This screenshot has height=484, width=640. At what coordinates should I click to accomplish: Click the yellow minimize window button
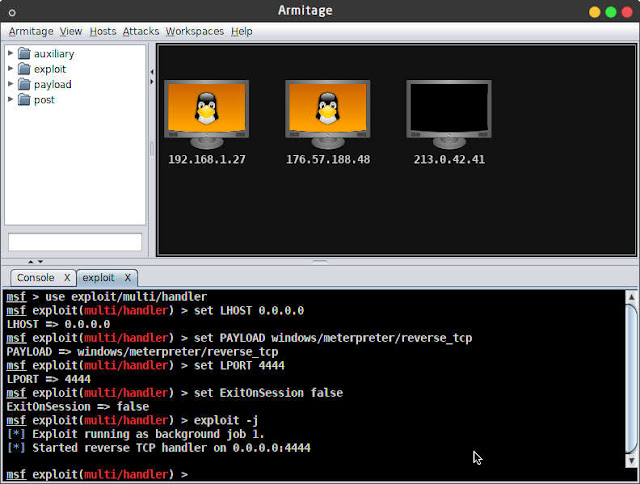(x=594, y=12)
